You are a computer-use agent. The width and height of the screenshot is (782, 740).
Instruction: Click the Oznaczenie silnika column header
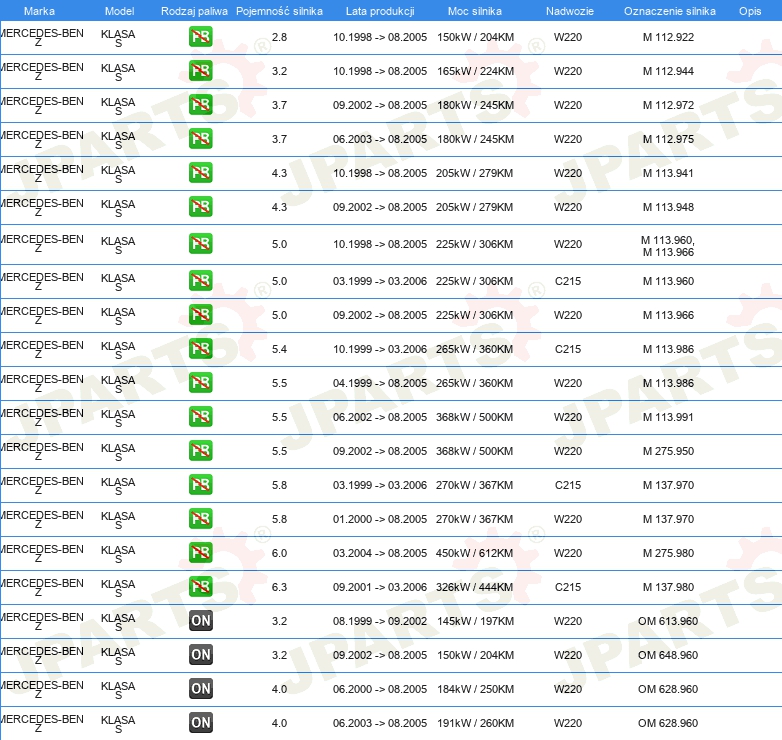coord(668,10)
